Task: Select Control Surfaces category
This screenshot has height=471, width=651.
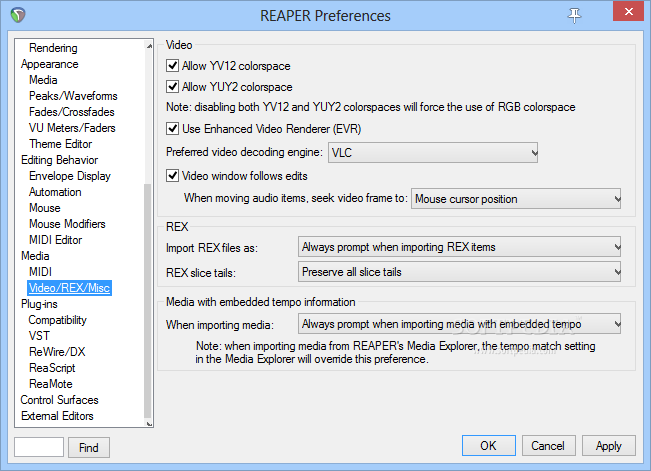Action: (59, 400)
